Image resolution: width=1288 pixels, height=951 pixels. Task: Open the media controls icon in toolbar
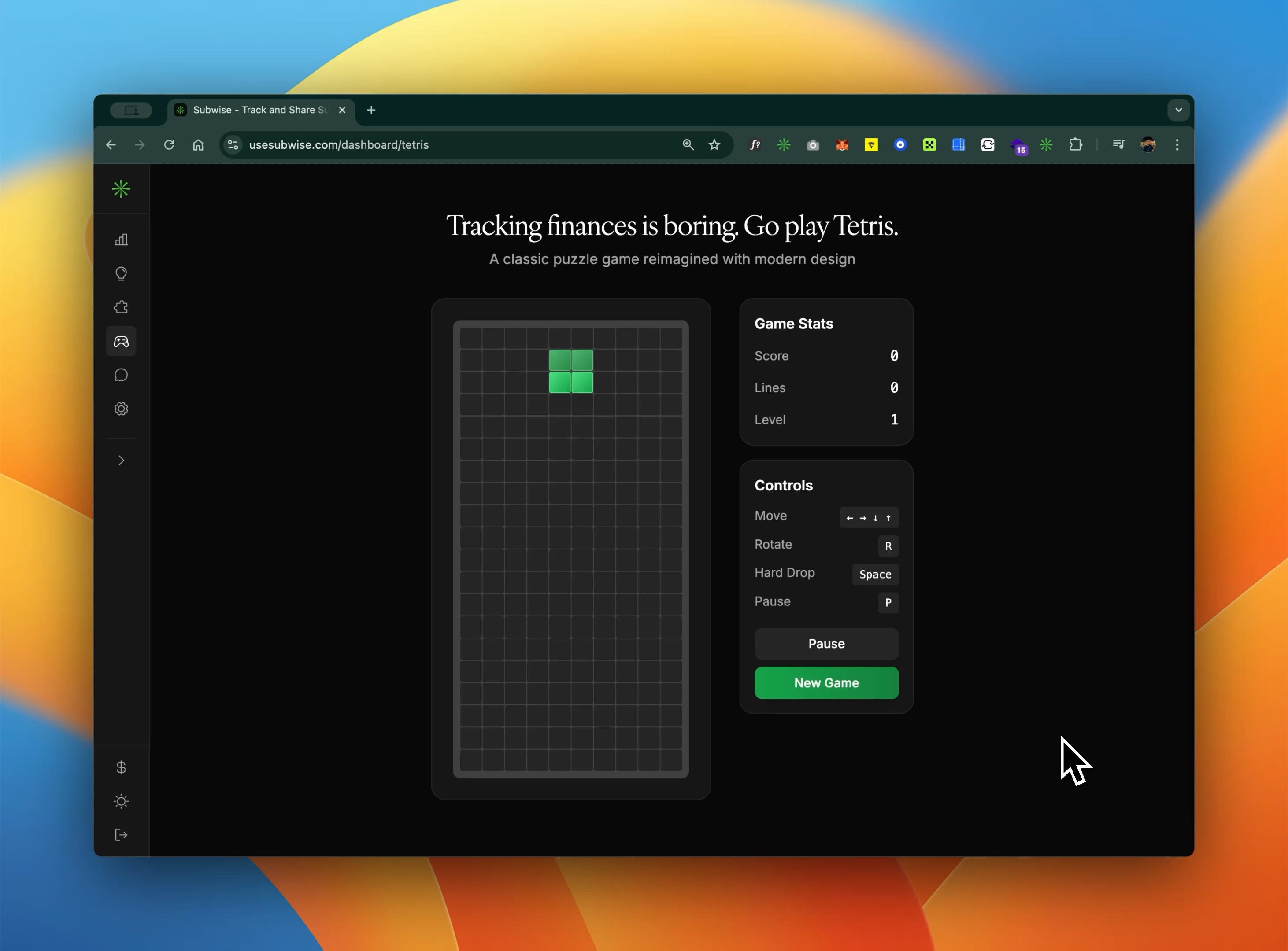(x=1119, y=145)
